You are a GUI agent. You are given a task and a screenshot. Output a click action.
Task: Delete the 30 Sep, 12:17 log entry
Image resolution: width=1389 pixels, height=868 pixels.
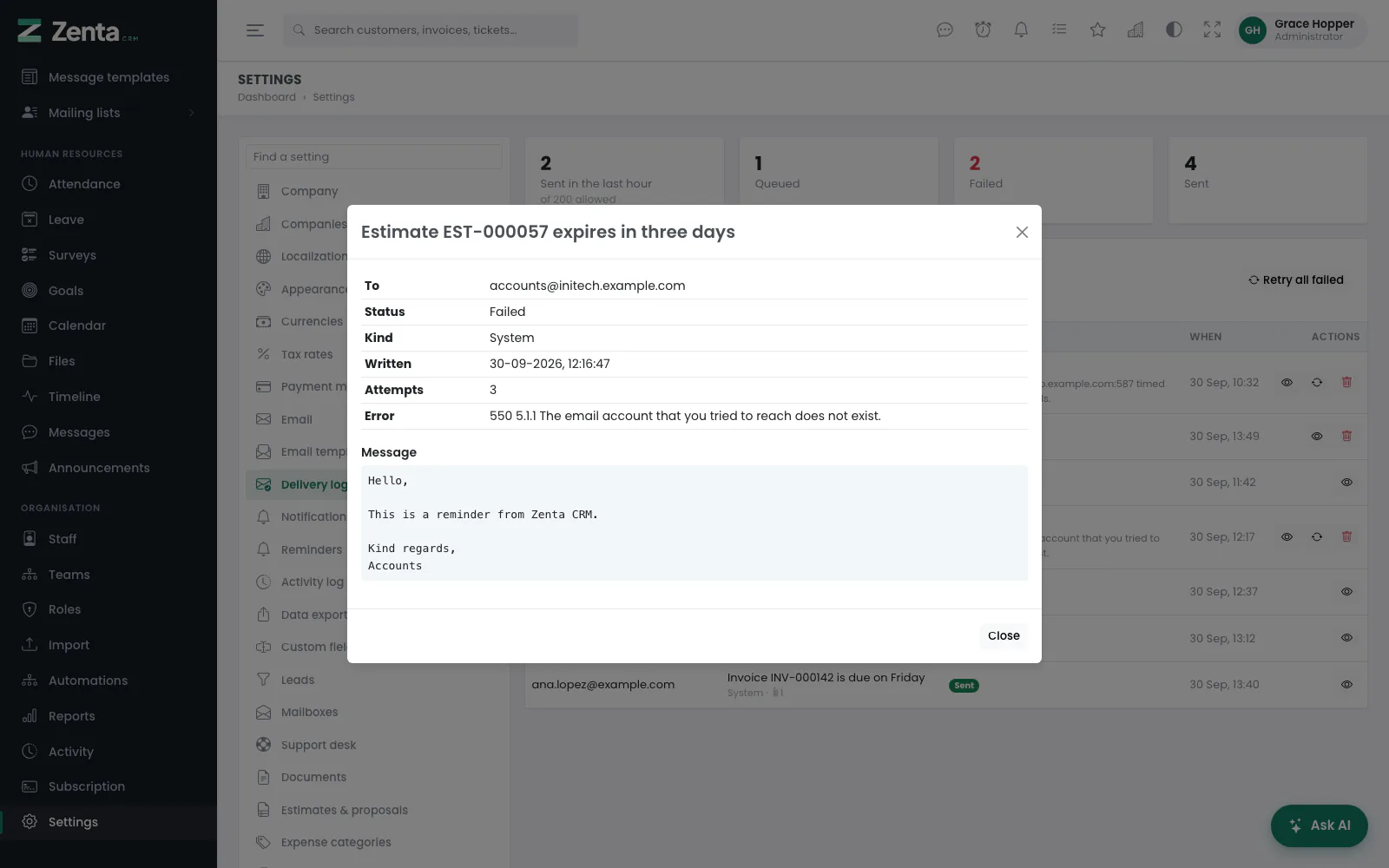1346,537
